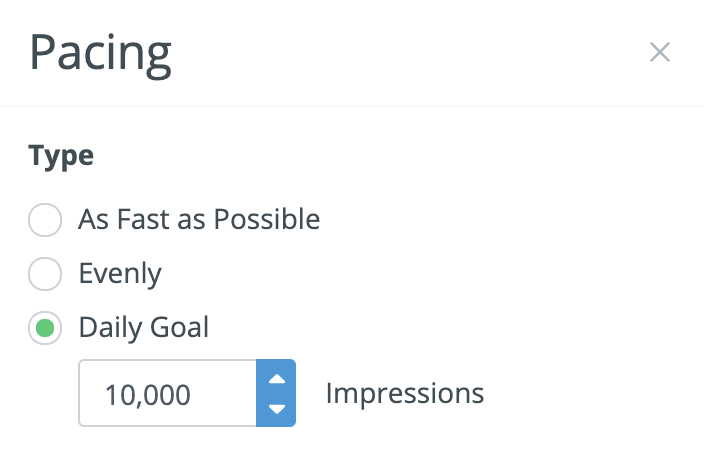Screen dimensions: 704x468
Task: Set pacing to As Fast as Possible
Action: tap(45, 220)
